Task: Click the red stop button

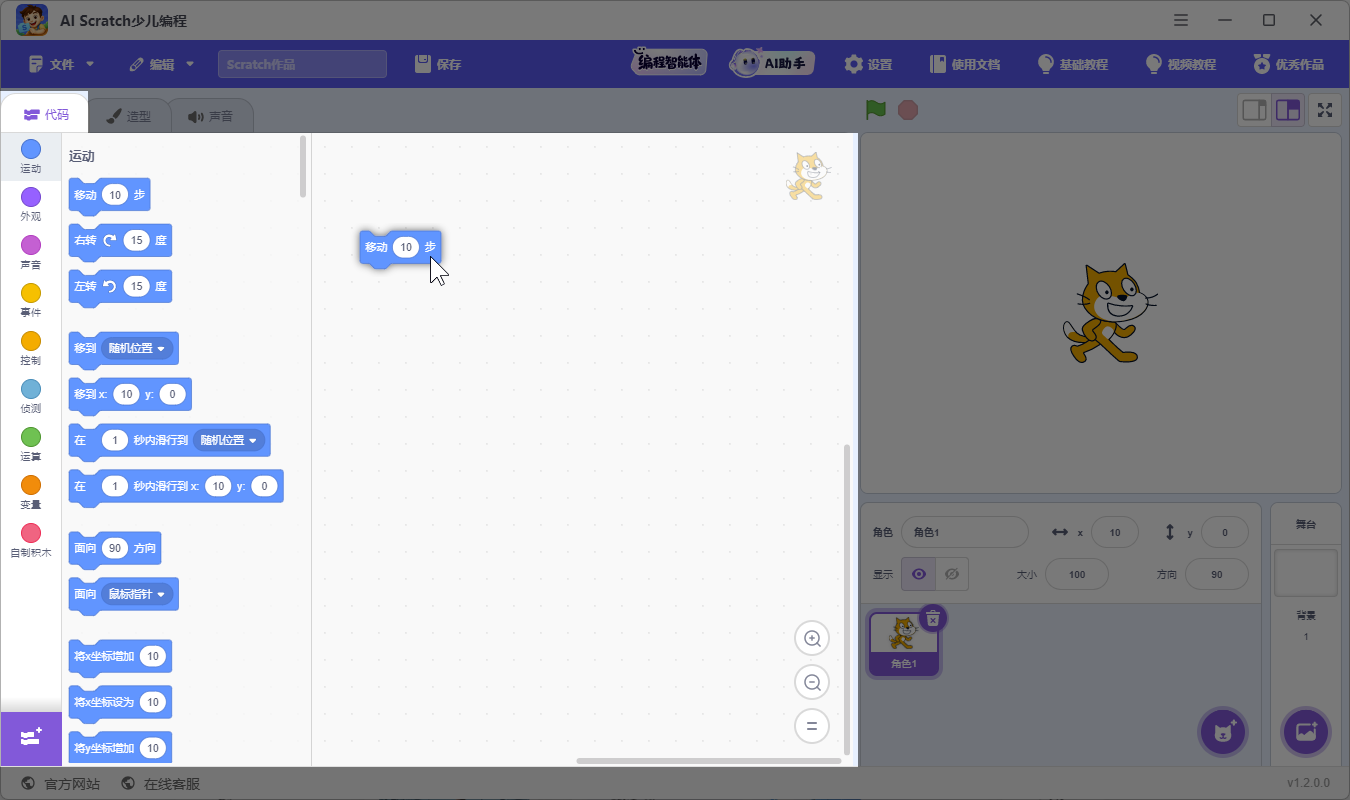Action: pyautogui.click(x=908, y=110)
